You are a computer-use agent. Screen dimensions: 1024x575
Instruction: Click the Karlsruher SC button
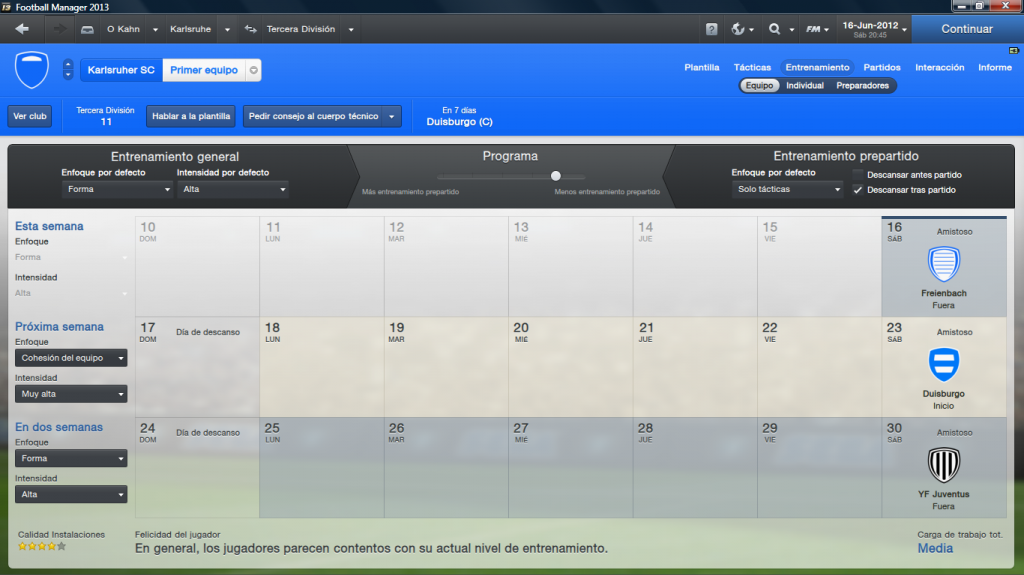(x=121, y=70)
